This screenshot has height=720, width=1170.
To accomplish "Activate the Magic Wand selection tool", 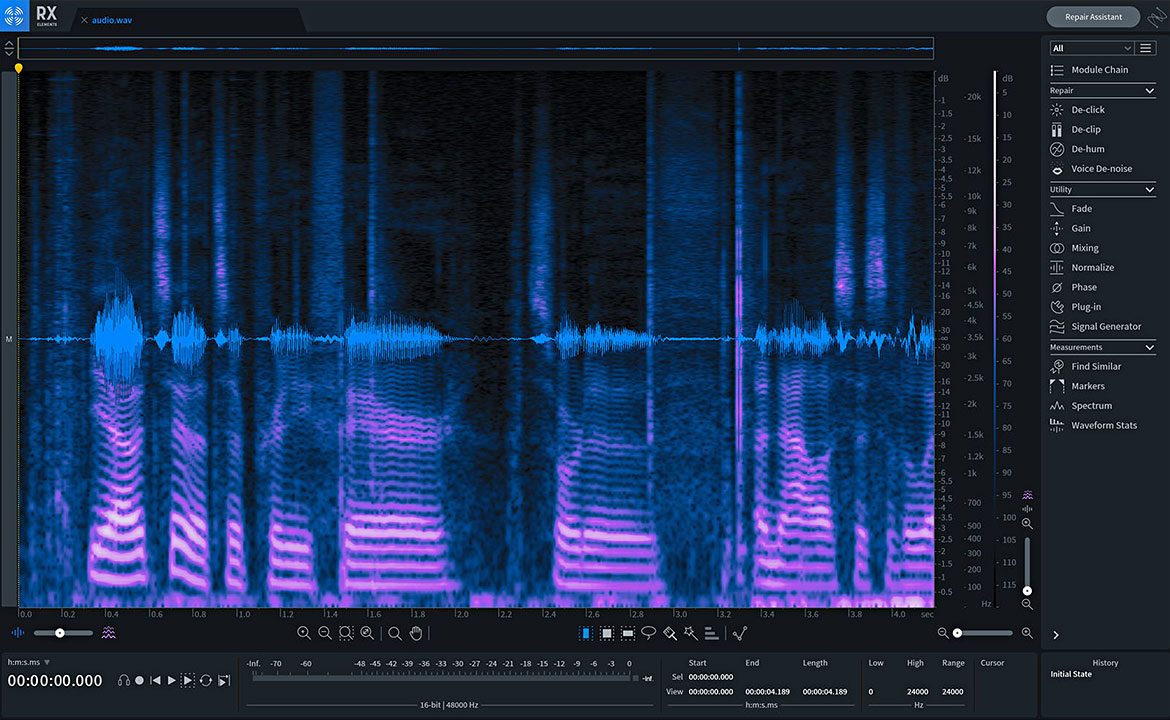I will tap(691, 633).
